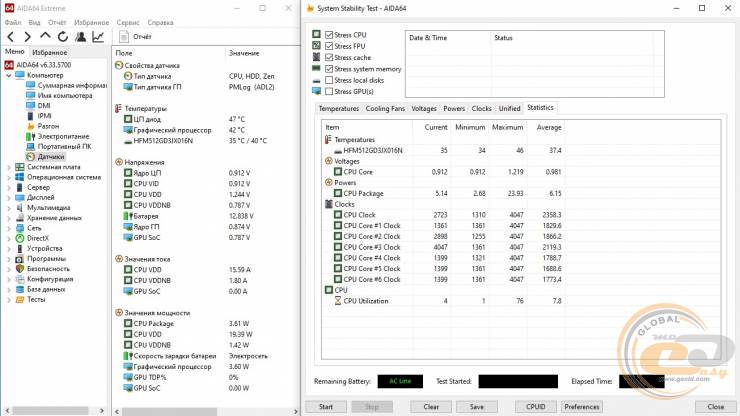Sort by the Average column header
This screenshot has height=416, width=740.
(549, 127)
